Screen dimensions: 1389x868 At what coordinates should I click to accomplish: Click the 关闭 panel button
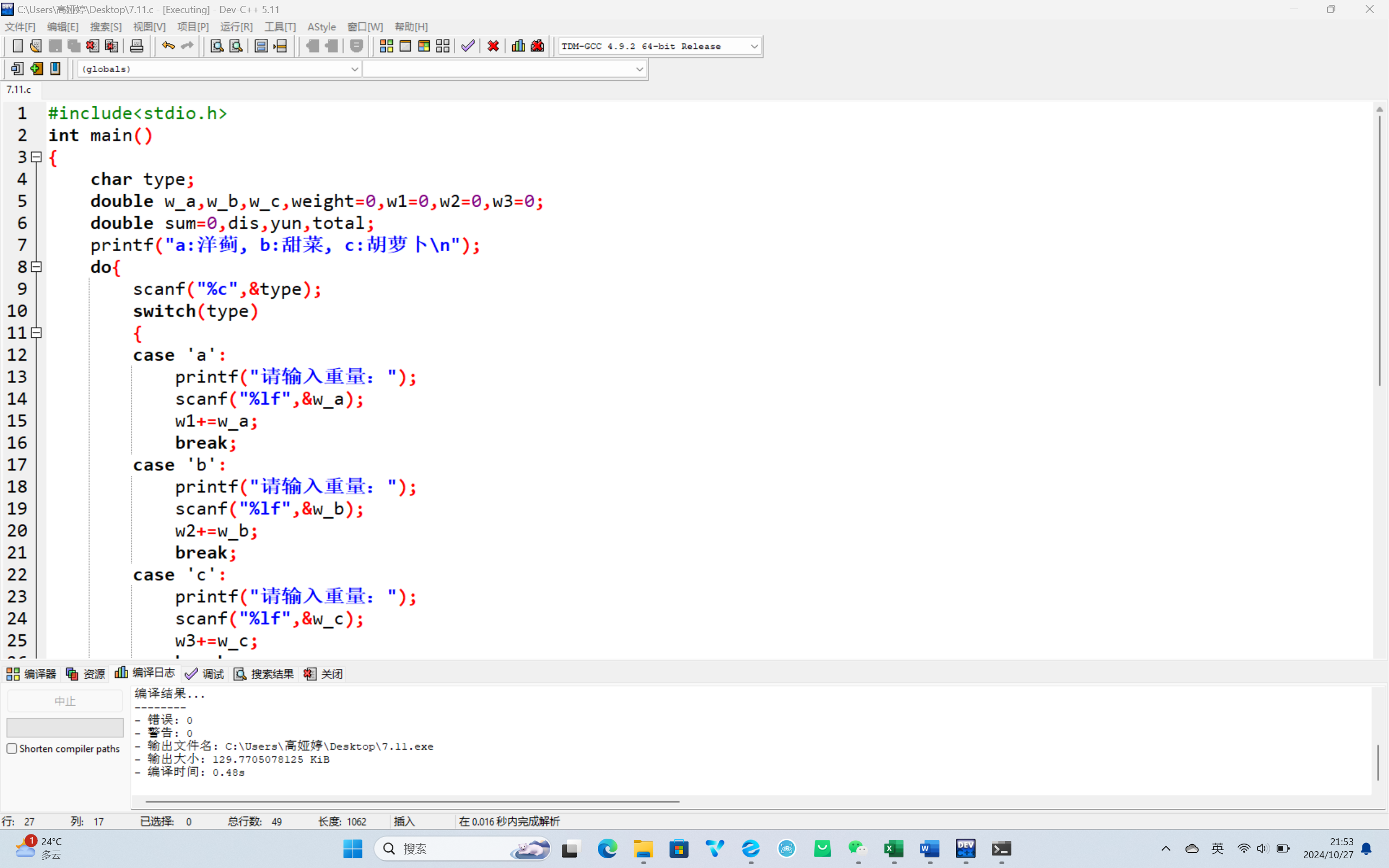[x=324, y=674]
